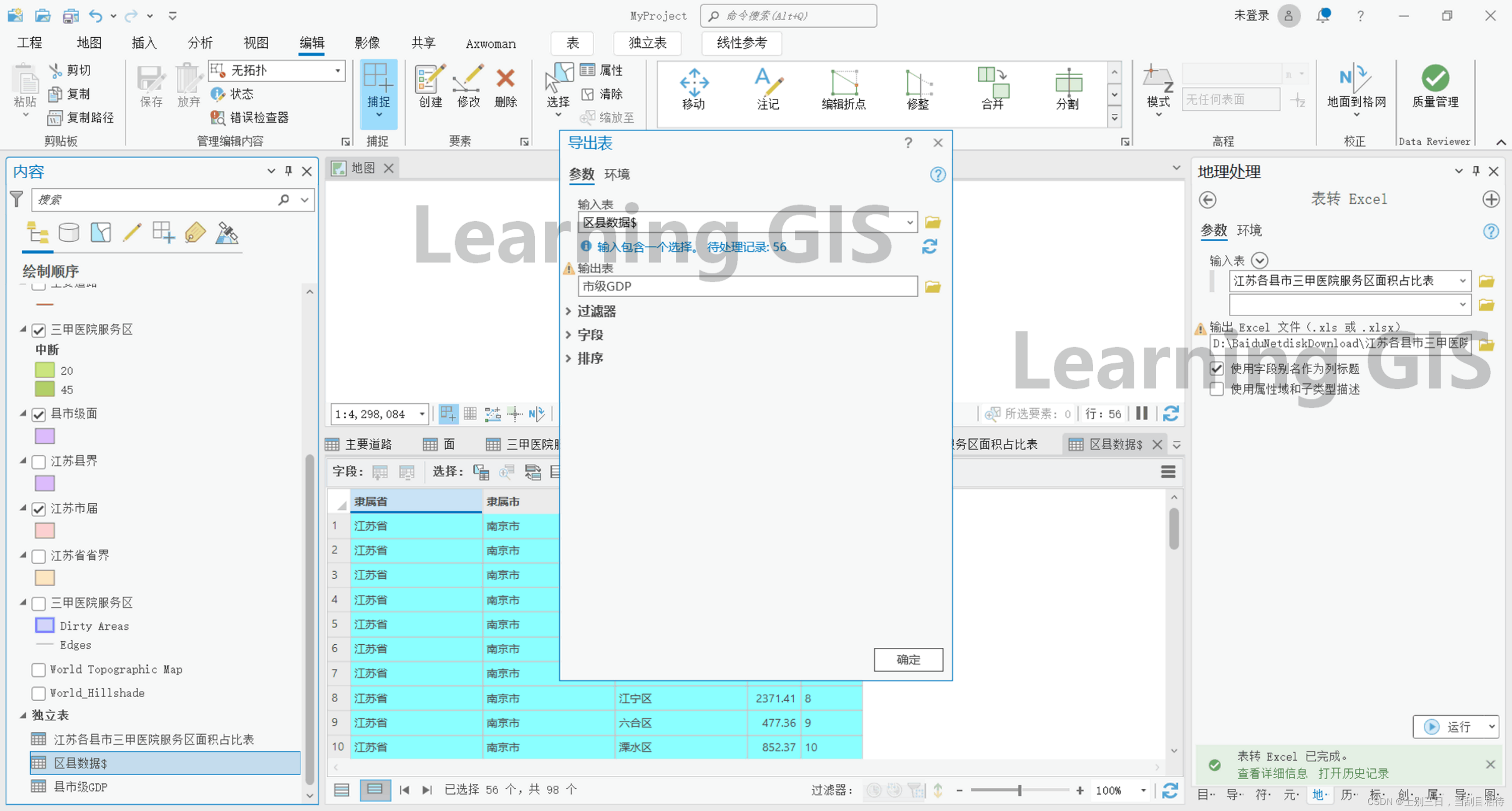Select the Merge (合并) tool

pyautogui.click(x=992, y=89)
